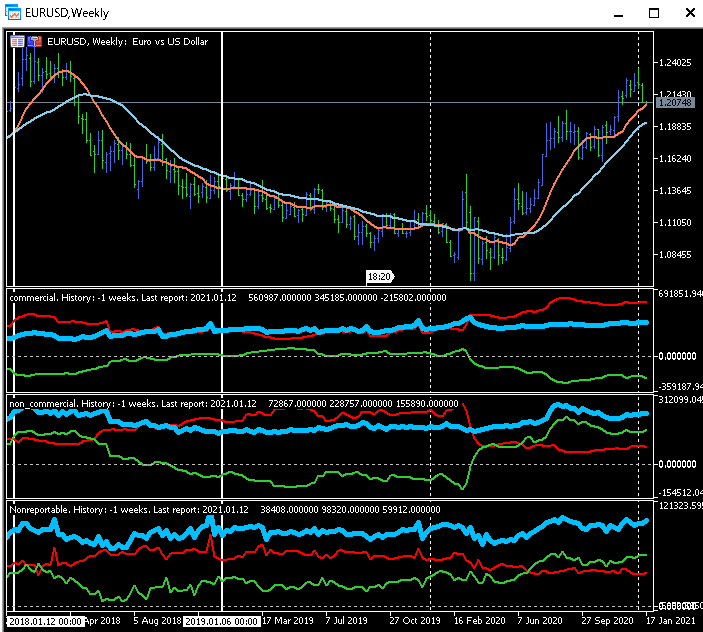Click the 17 Jan 2021 time axis label
This screenshot has width=703, height=632.
pyautogui.click(x=670, y=621)
